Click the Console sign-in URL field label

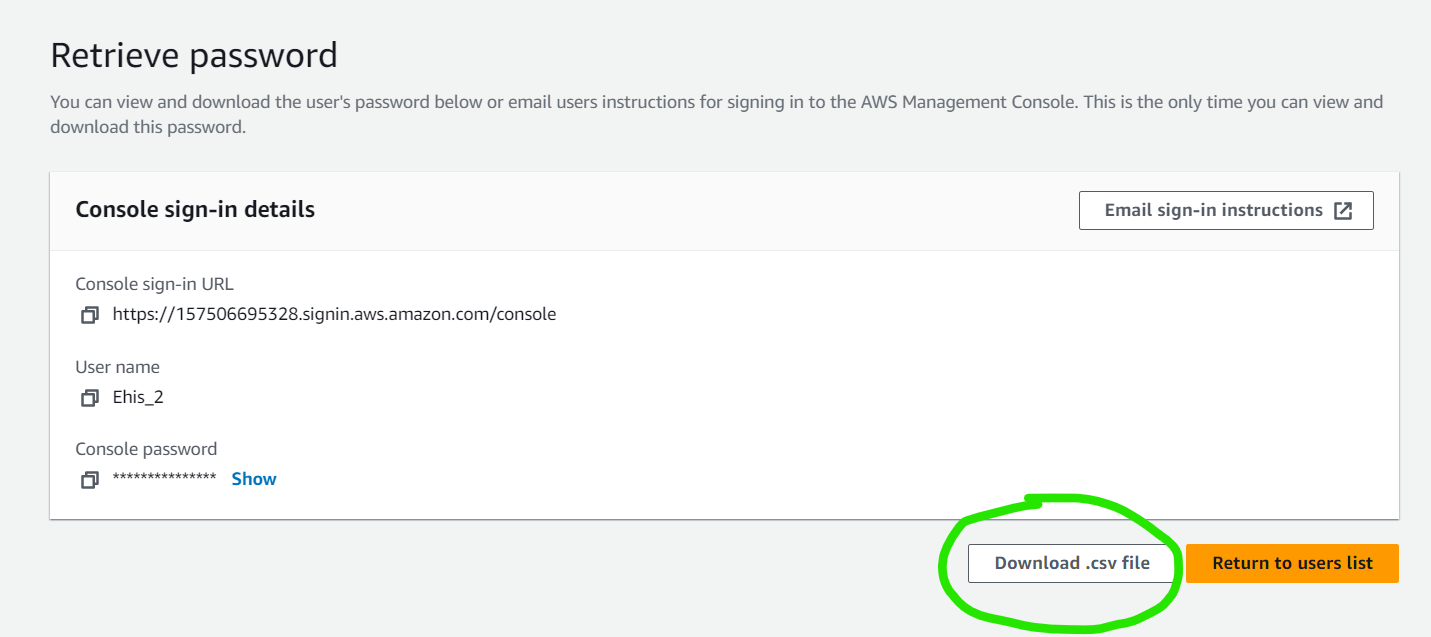[x=155, y=284]
